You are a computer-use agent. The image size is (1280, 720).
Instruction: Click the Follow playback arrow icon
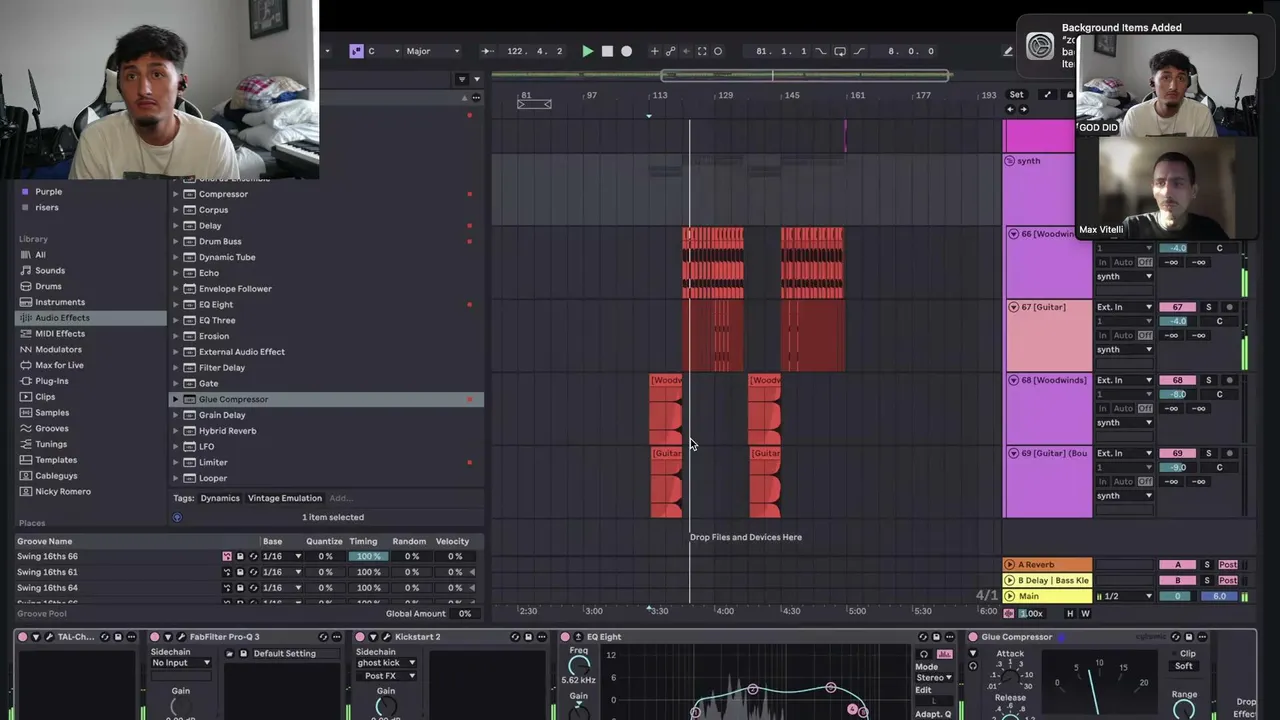(x=487, y=51)
